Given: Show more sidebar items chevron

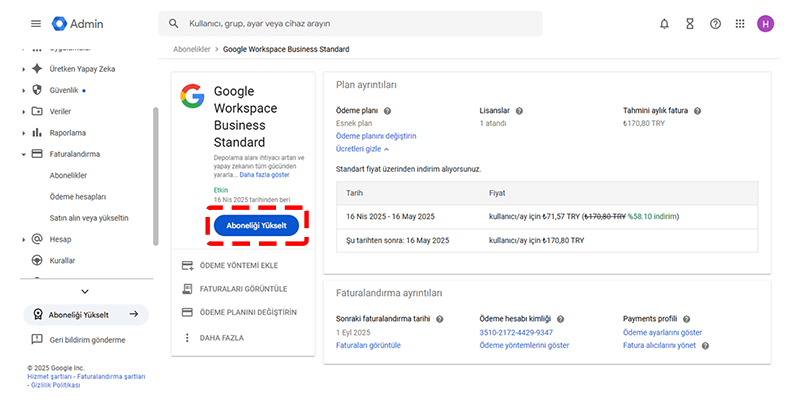Looking at the screenshot, I should 85,291.
